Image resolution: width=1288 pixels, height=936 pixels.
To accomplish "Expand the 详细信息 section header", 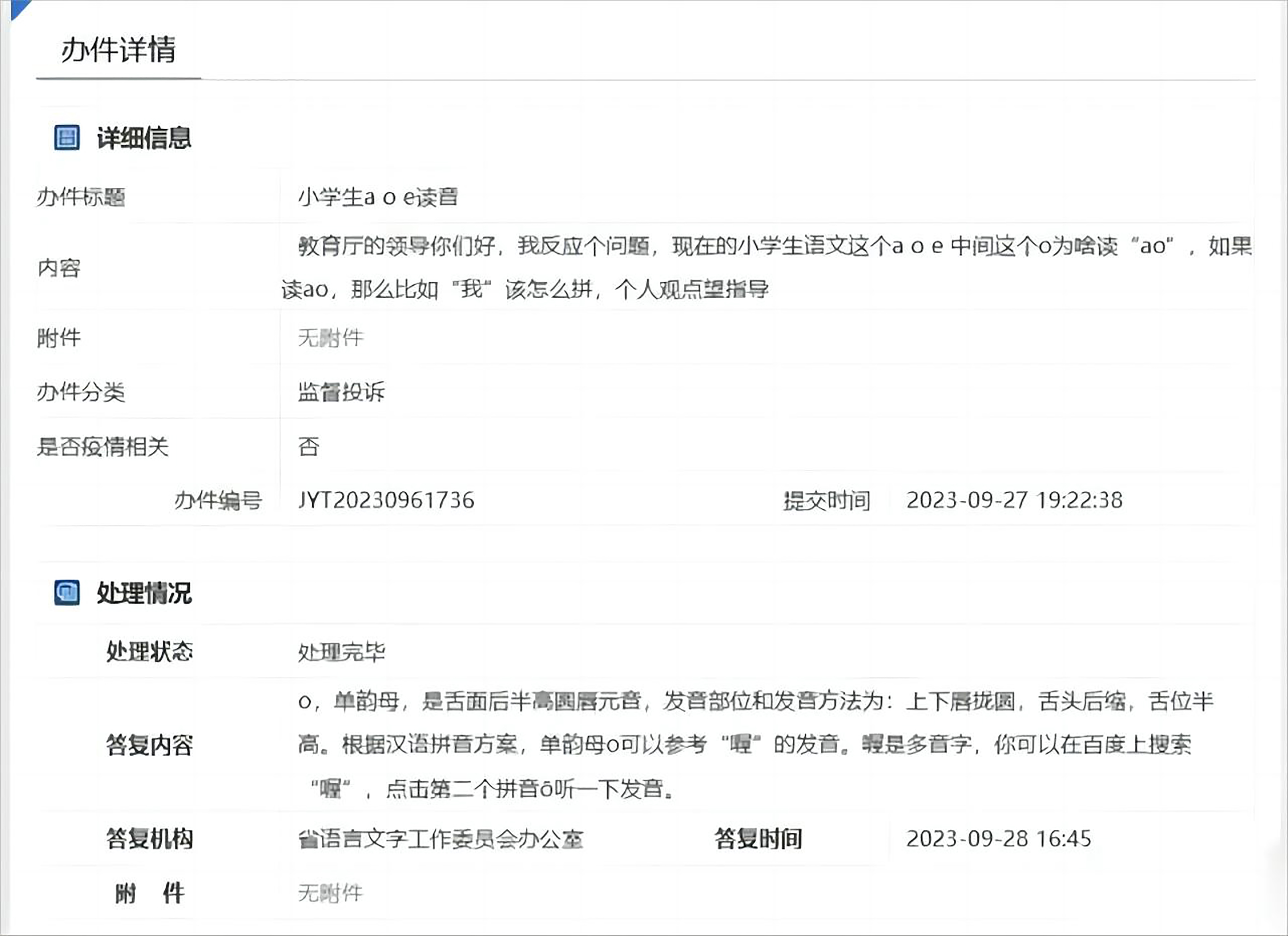I will [144, 137].
